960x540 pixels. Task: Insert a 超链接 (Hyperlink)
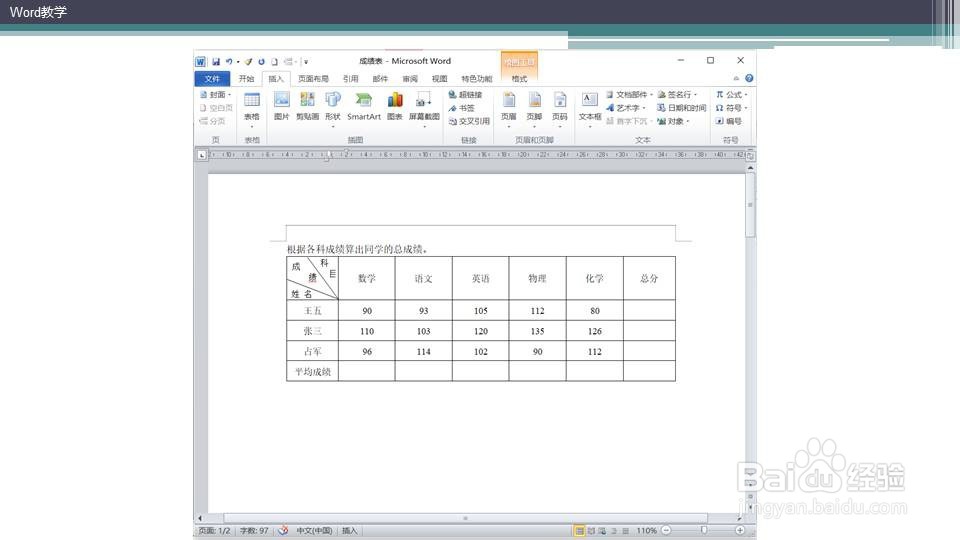tap(465, 95)
